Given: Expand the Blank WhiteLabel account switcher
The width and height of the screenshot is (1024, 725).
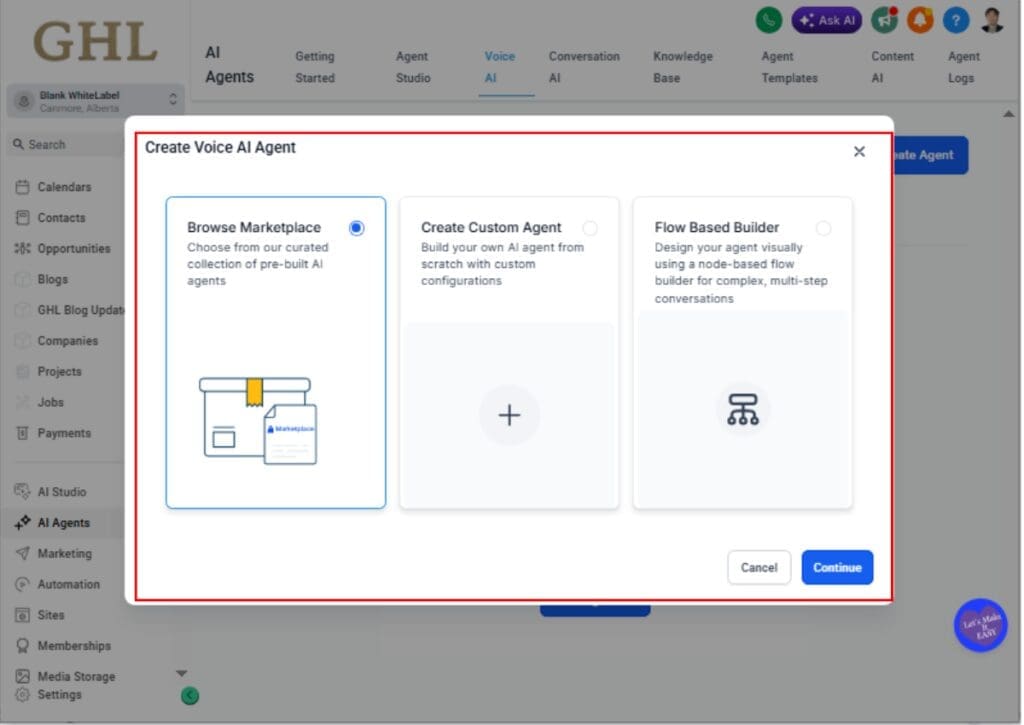Looking at the screenshot, I should (x=96, y=101).
